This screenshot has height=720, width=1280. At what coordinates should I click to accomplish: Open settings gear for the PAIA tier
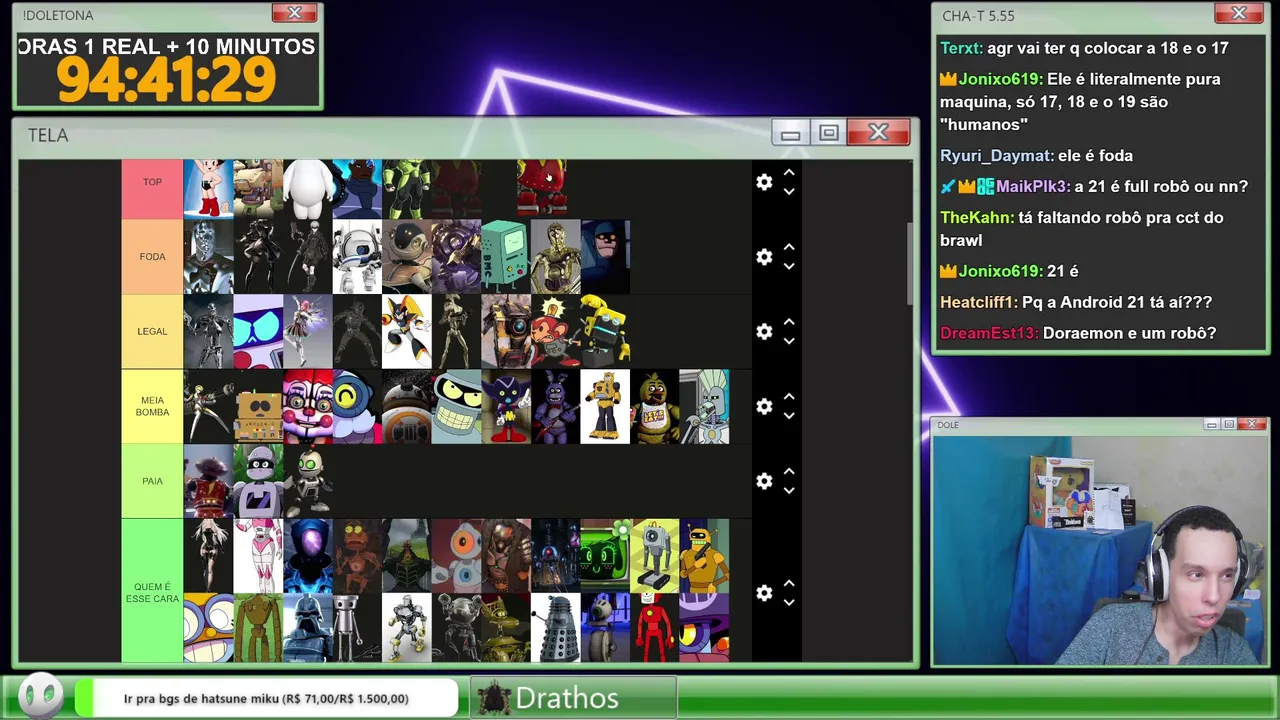764,481
